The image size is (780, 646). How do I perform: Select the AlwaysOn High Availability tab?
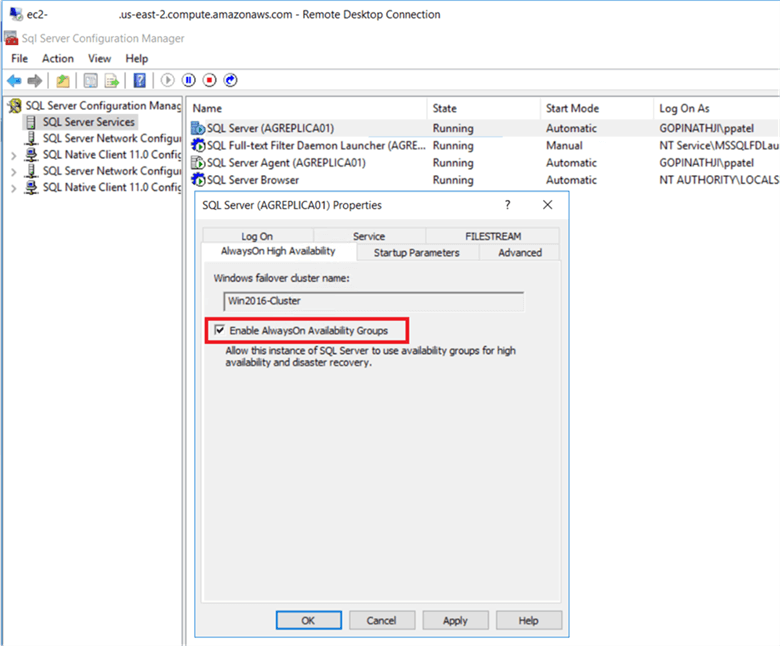[279, 251]
